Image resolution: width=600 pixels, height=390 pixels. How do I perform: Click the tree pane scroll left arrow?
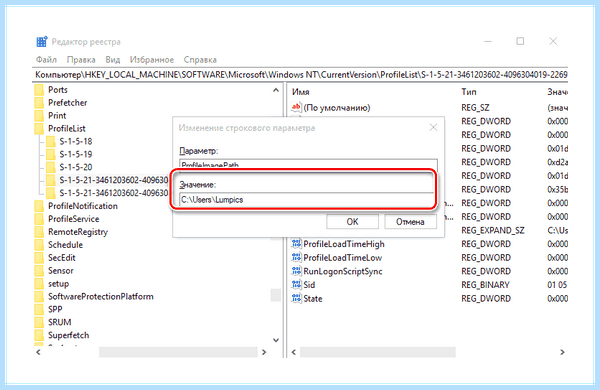38,352
